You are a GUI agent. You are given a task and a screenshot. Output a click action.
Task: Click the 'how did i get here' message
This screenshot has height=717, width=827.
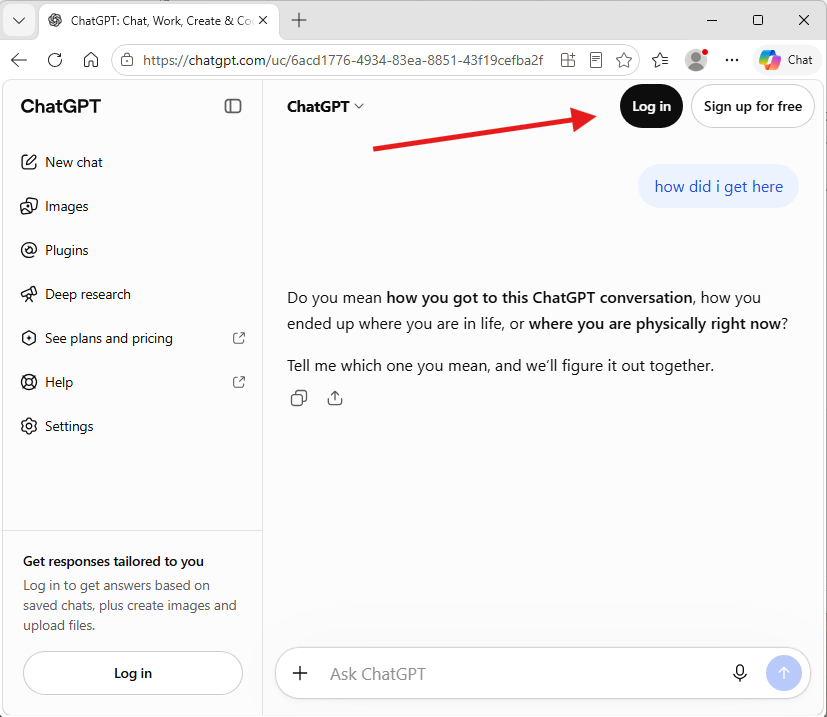(x=718, y=186)
